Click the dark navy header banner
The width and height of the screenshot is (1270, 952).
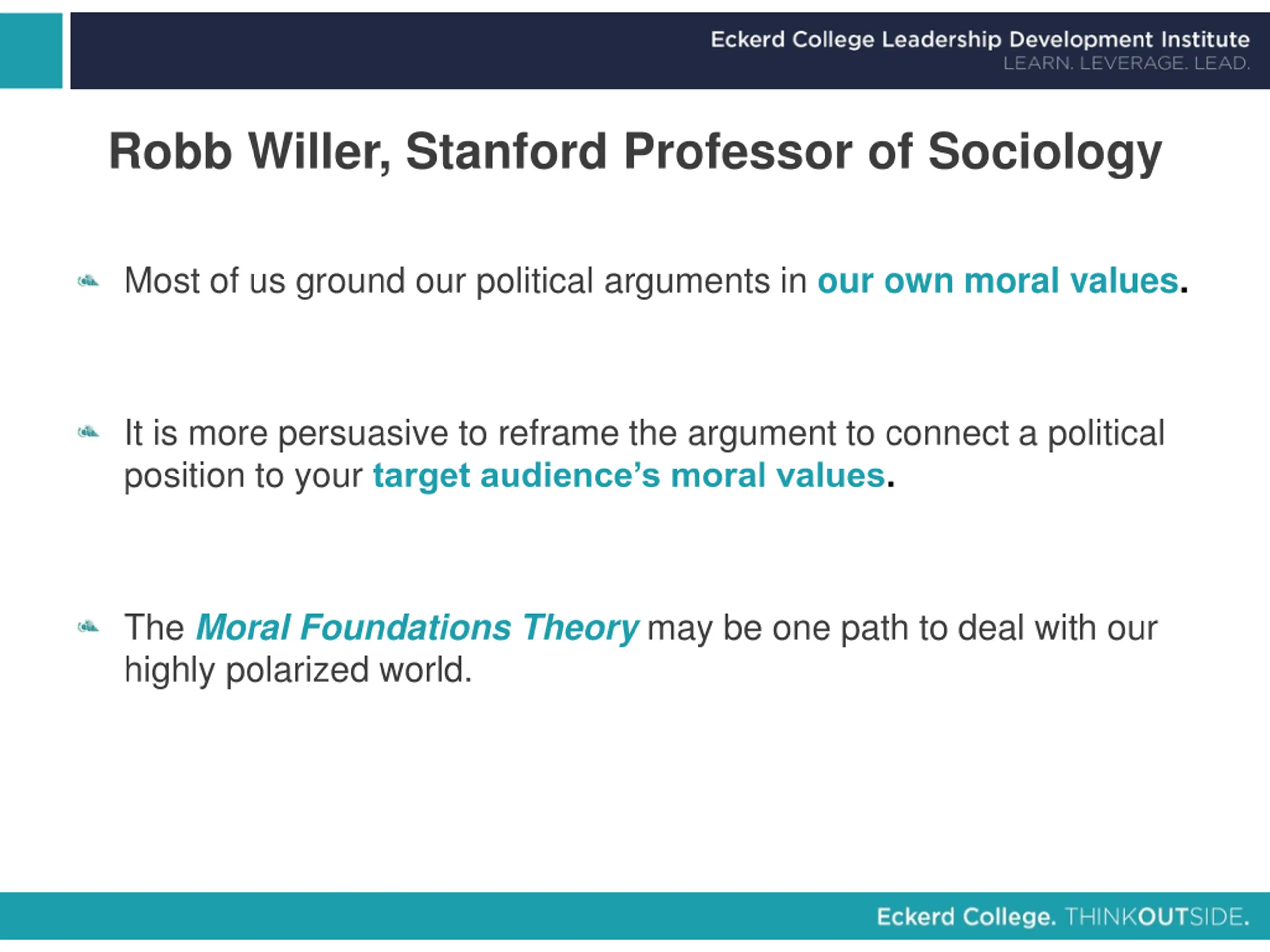670,51
